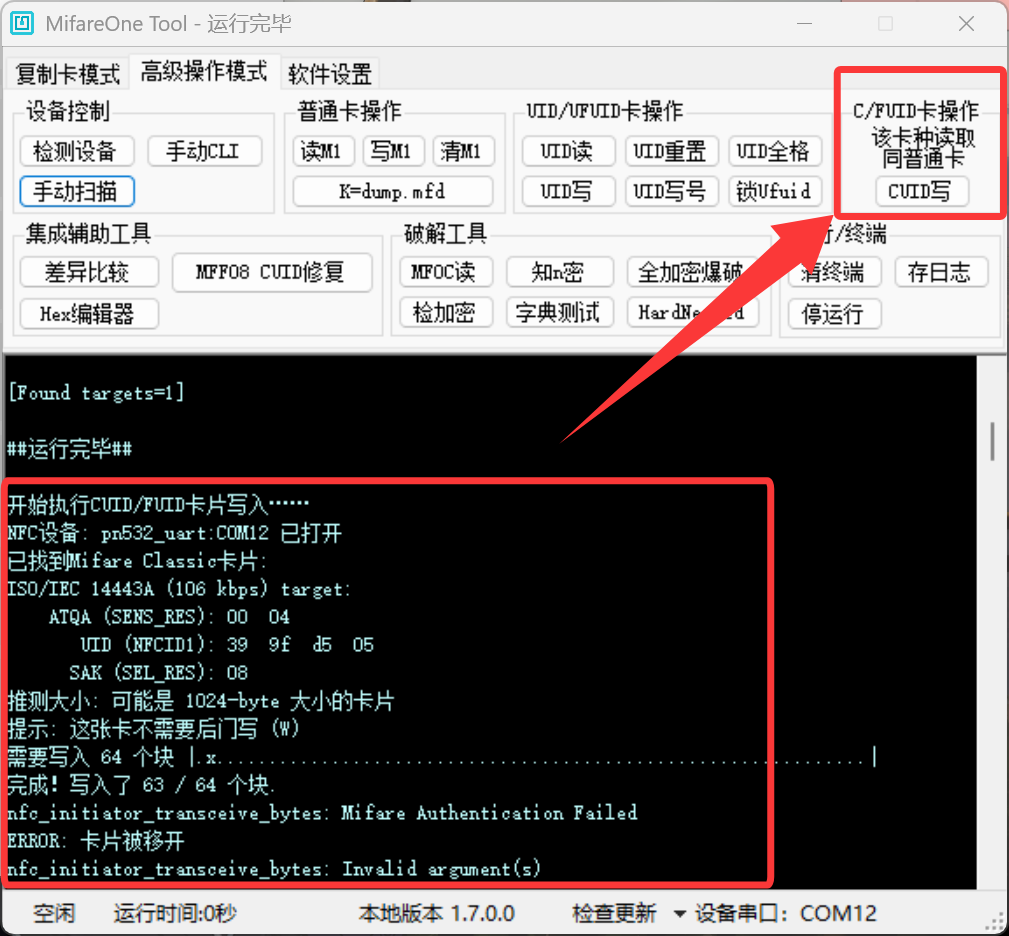Open 手动CLI command line

(x=205, y=152)
